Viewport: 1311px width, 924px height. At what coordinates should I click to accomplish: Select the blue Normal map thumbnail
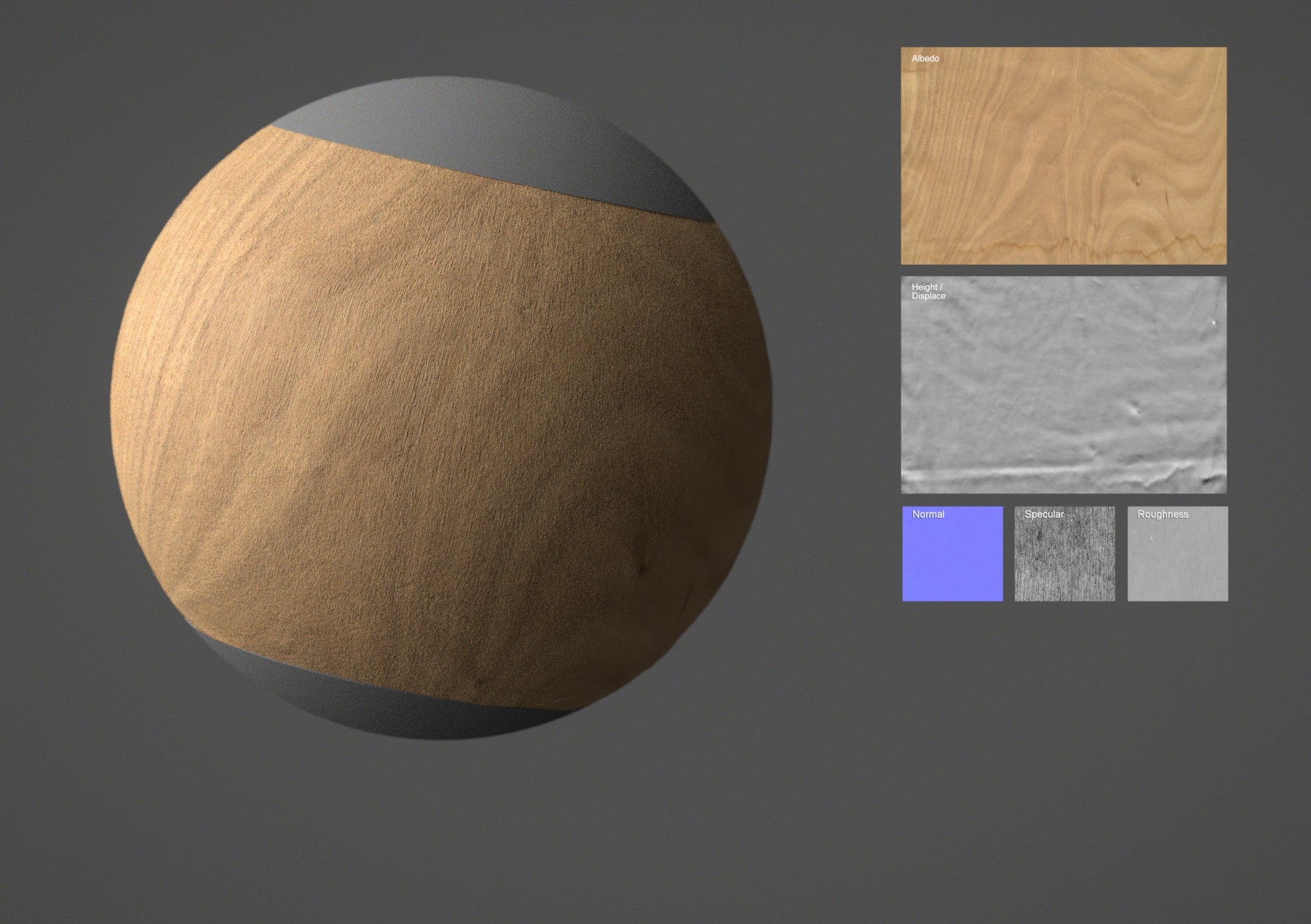[952, 553]
